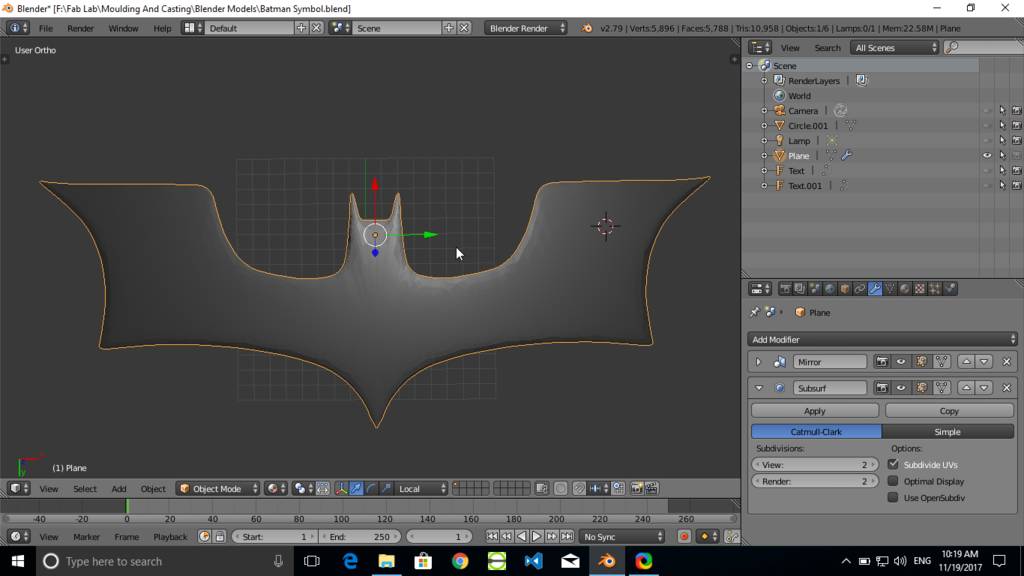Expand the Mirror modifier panel
The width and height of the screenshot is (1024, 576).
(x=758, y=362)
